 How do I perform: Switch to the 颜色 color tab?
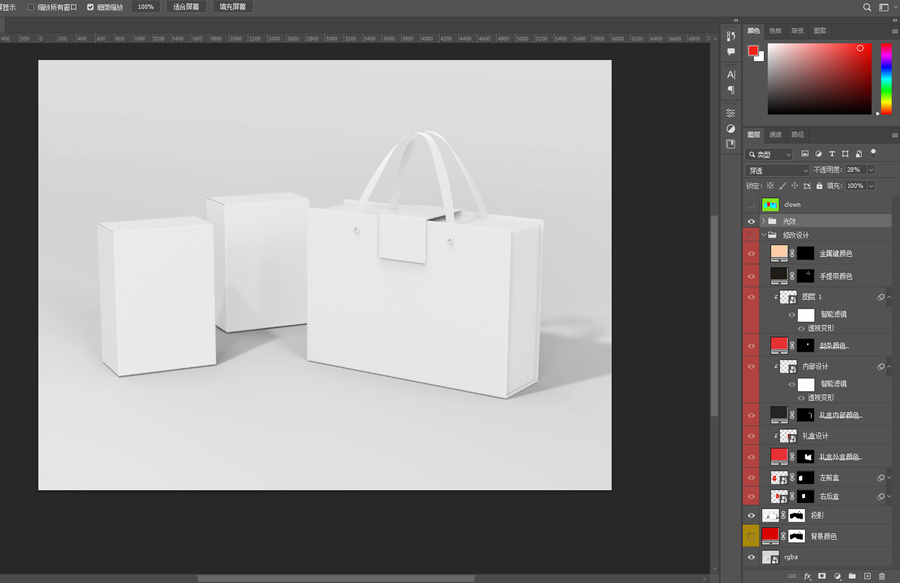754,30
